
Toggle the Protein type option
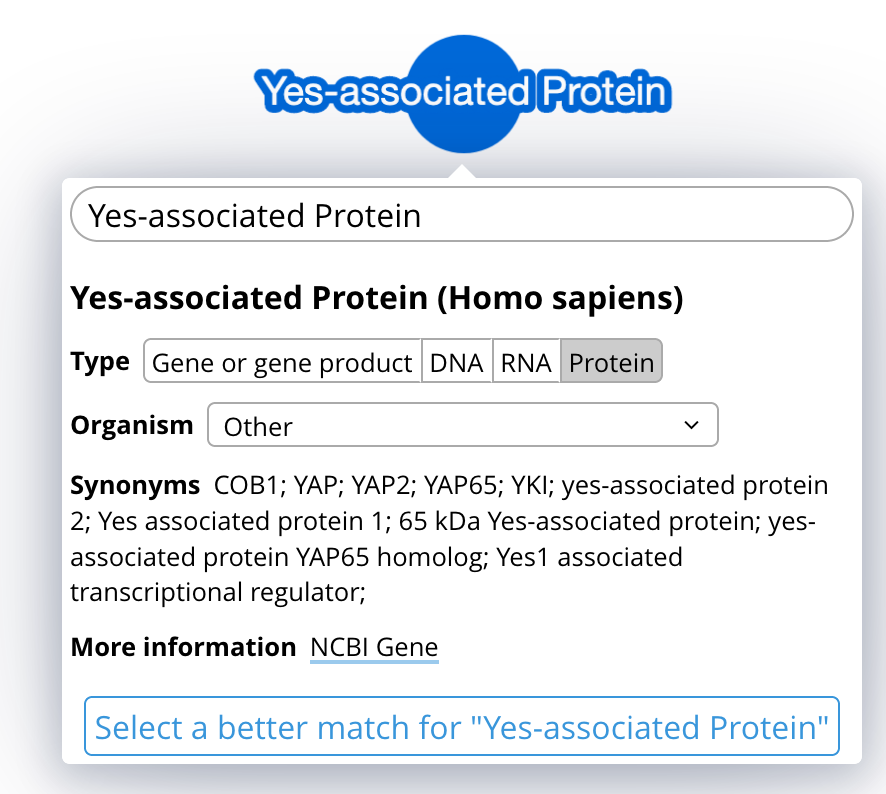(x=611, y=362)
